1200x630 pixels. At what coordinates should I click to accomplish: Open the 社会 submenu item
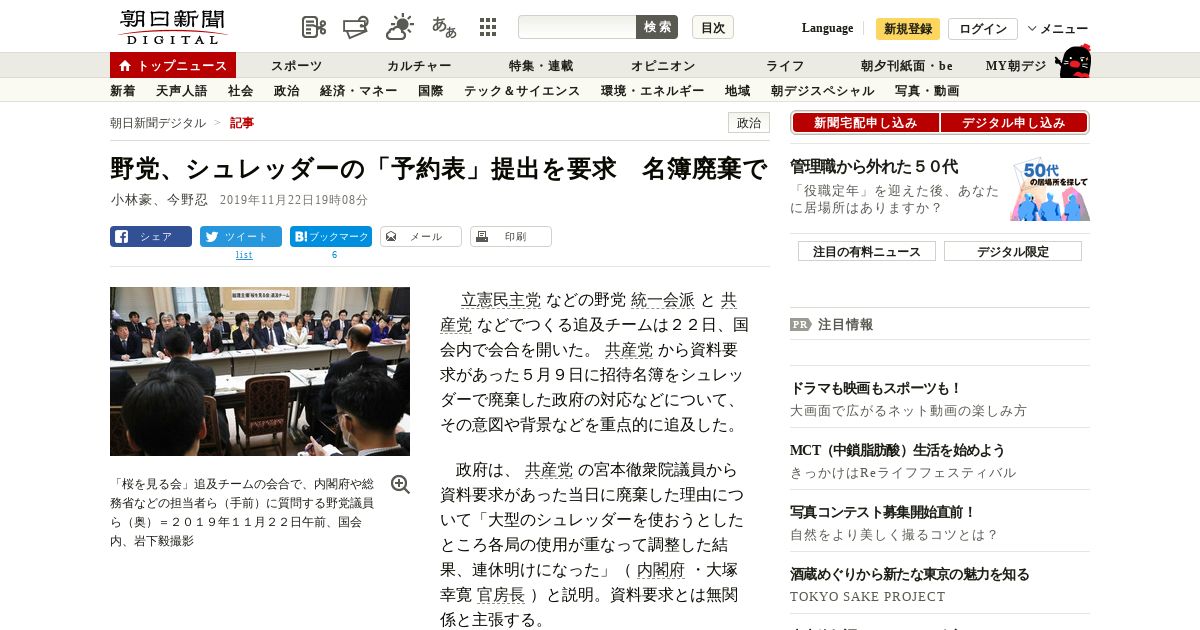point(240,91)
